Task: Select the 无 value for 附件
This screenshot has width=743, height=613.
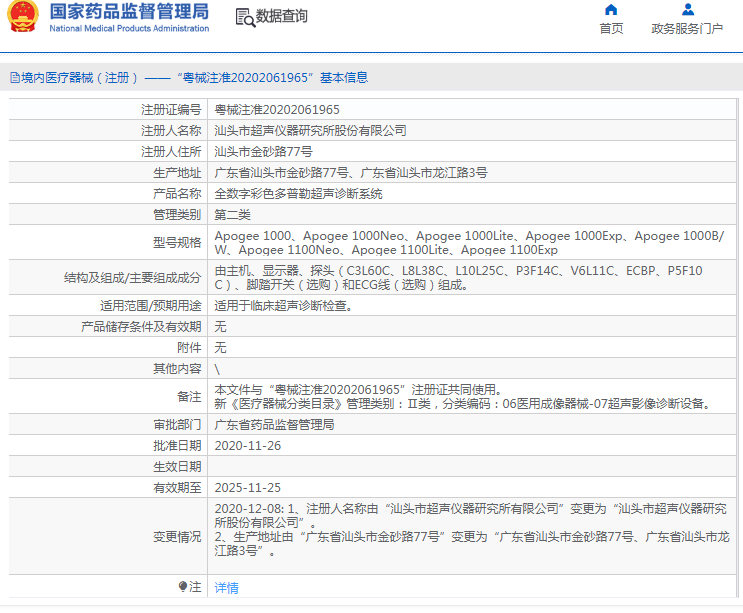Action: pyautogui.click(x=220, y=348)
